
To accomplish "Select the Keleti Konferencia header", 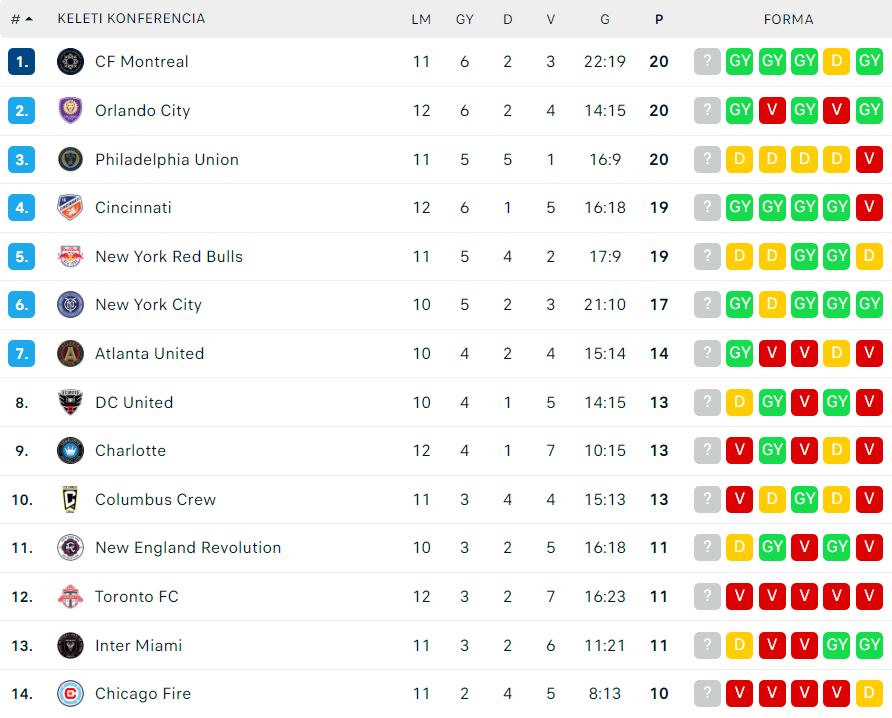I will pyautogui.click(x=131, y=18).
